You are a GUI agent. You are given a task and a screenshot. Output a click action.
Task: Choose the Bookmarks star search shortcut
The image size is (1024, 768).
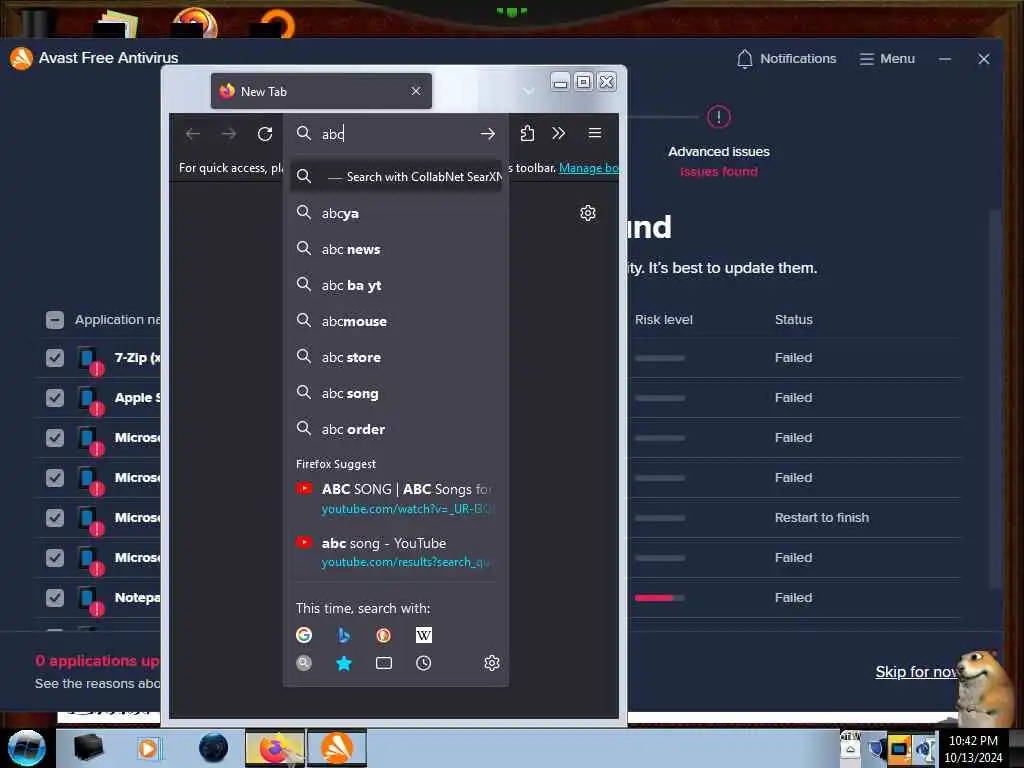coord(344,664)
